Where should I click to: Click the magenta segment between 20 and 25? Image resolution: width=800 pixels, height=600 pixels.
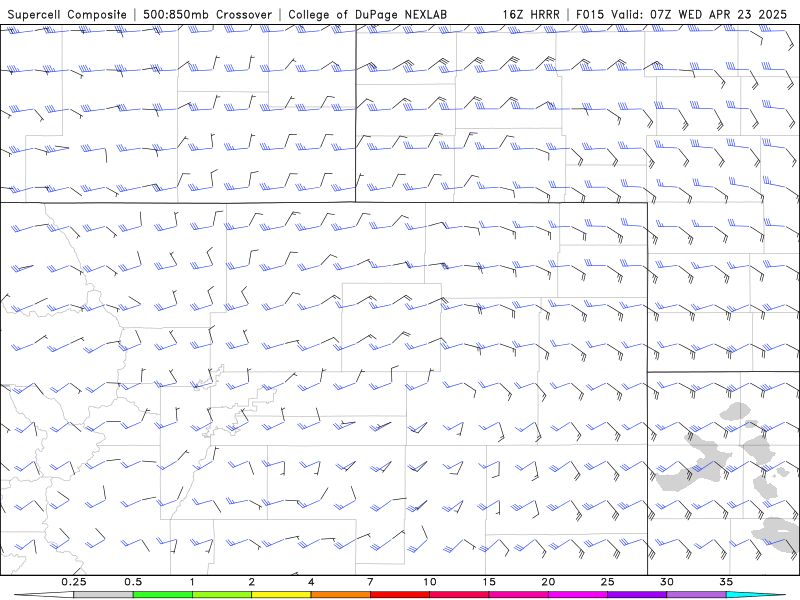578,595
